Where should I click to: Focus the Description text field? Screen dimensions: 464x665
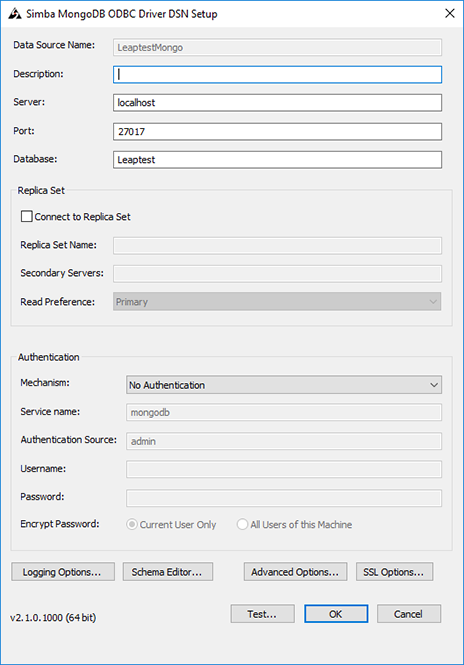pyautogui.click(x=277, y=74)
